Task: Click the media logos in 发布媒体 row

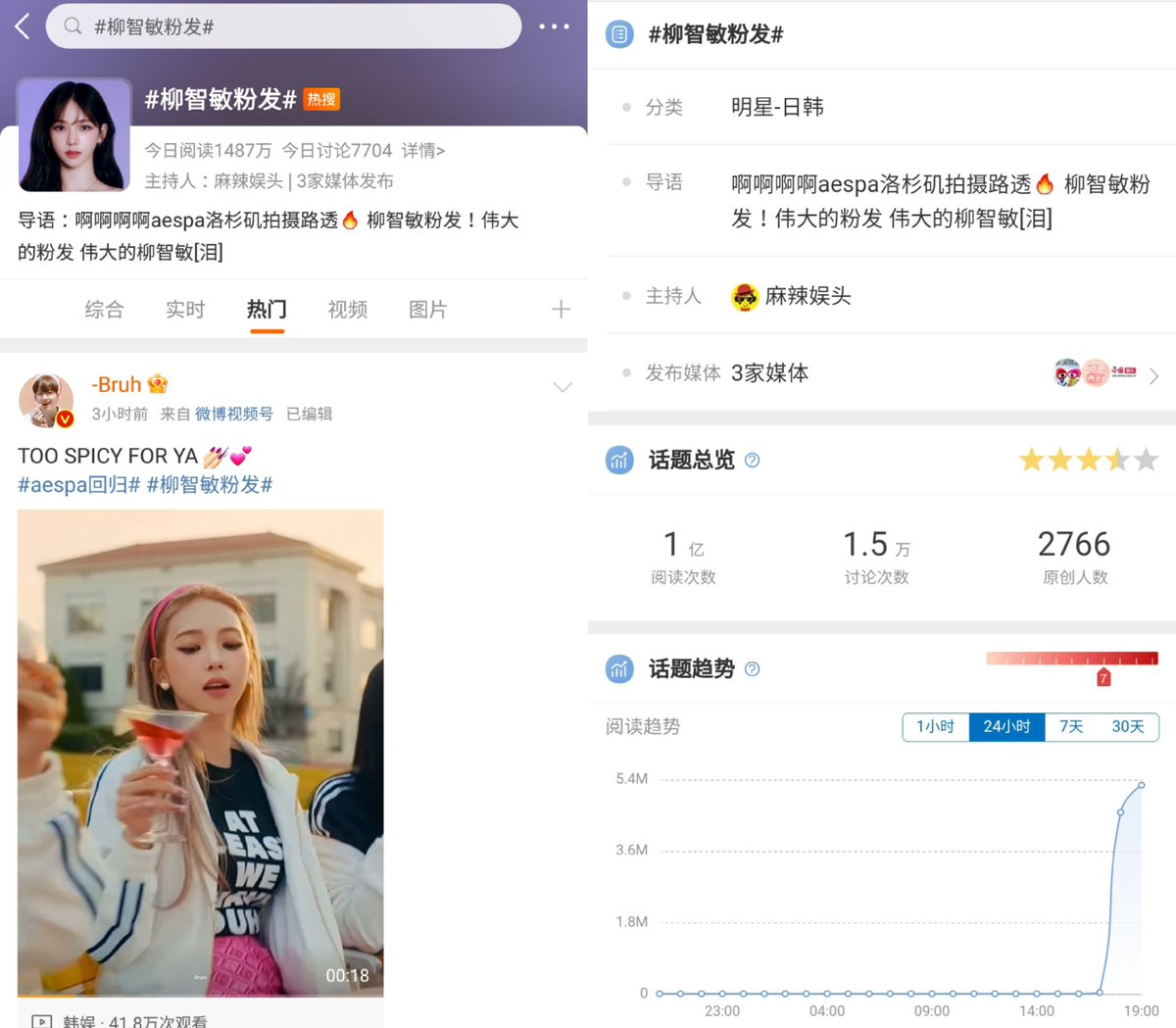Action: (x=1096, y=372)
